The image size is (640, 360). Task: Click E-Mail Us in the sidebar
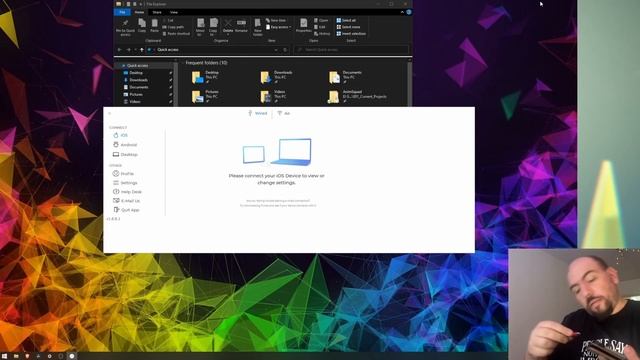(127, 201)
